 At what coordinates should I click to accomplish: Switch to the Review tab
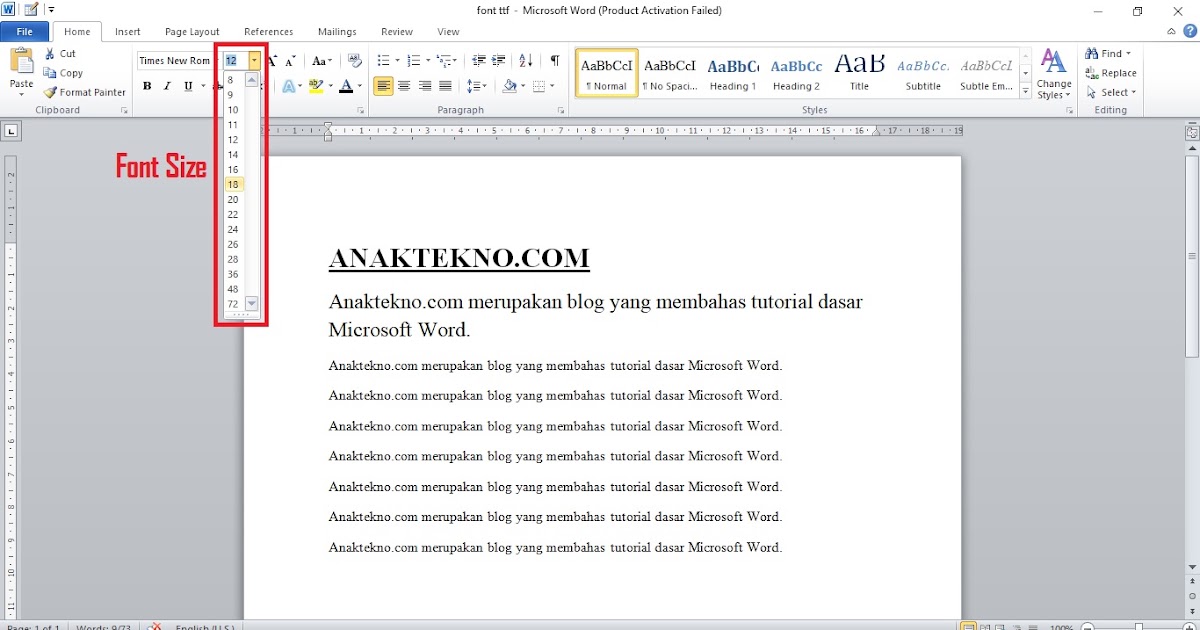(x=397, y=32)
